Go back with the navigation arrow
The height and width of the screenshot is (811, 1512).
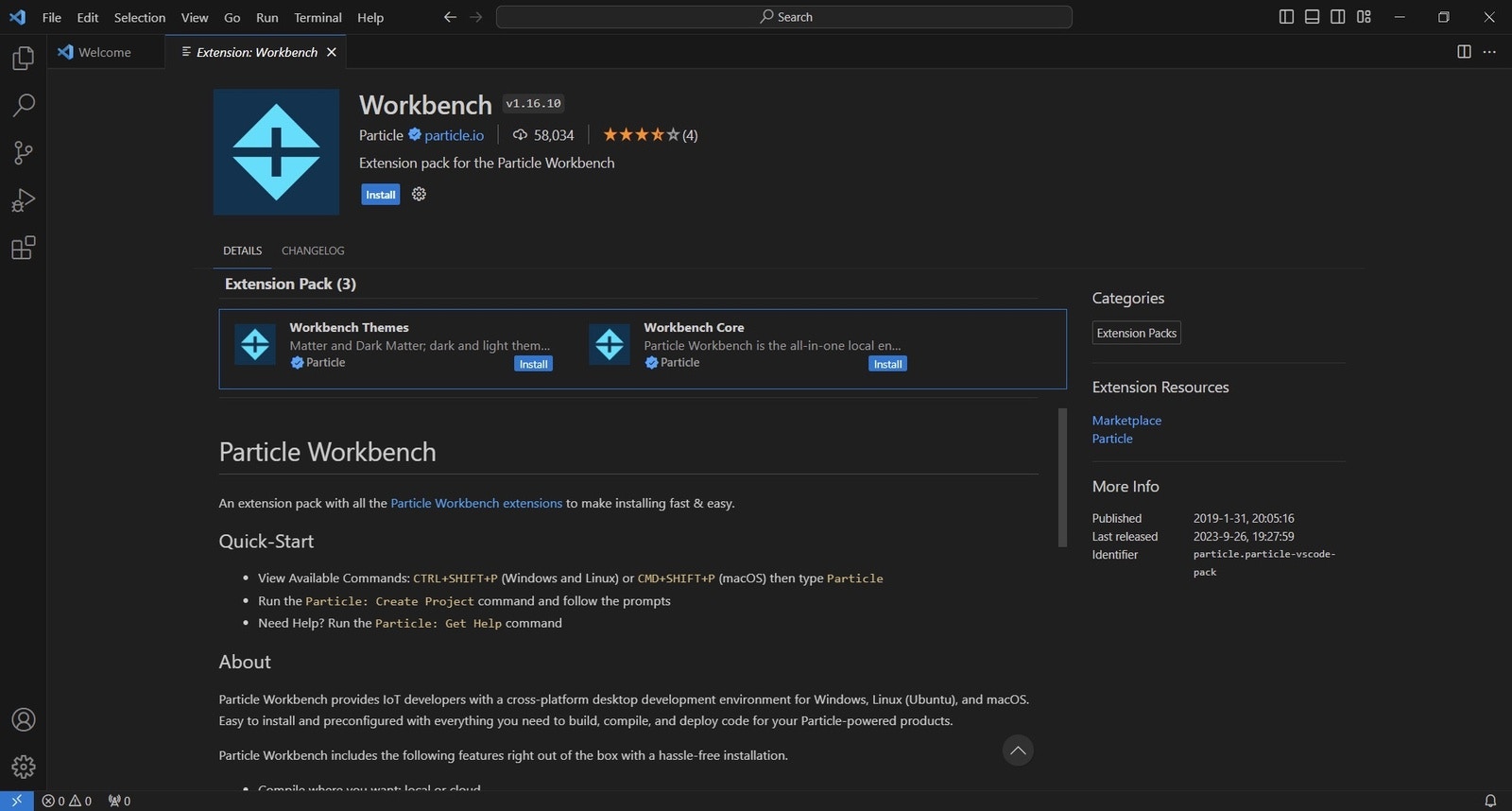point(450,17)
